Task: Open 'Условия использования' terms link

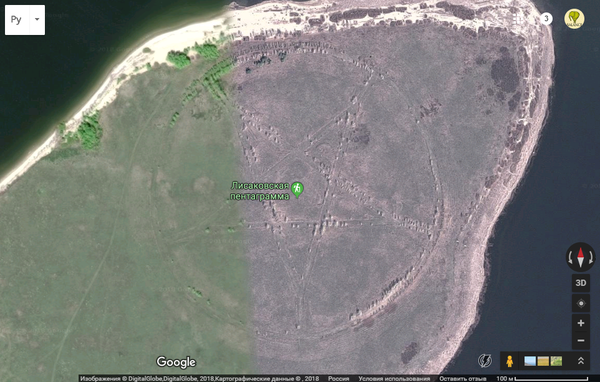Action: click(394, 379)
